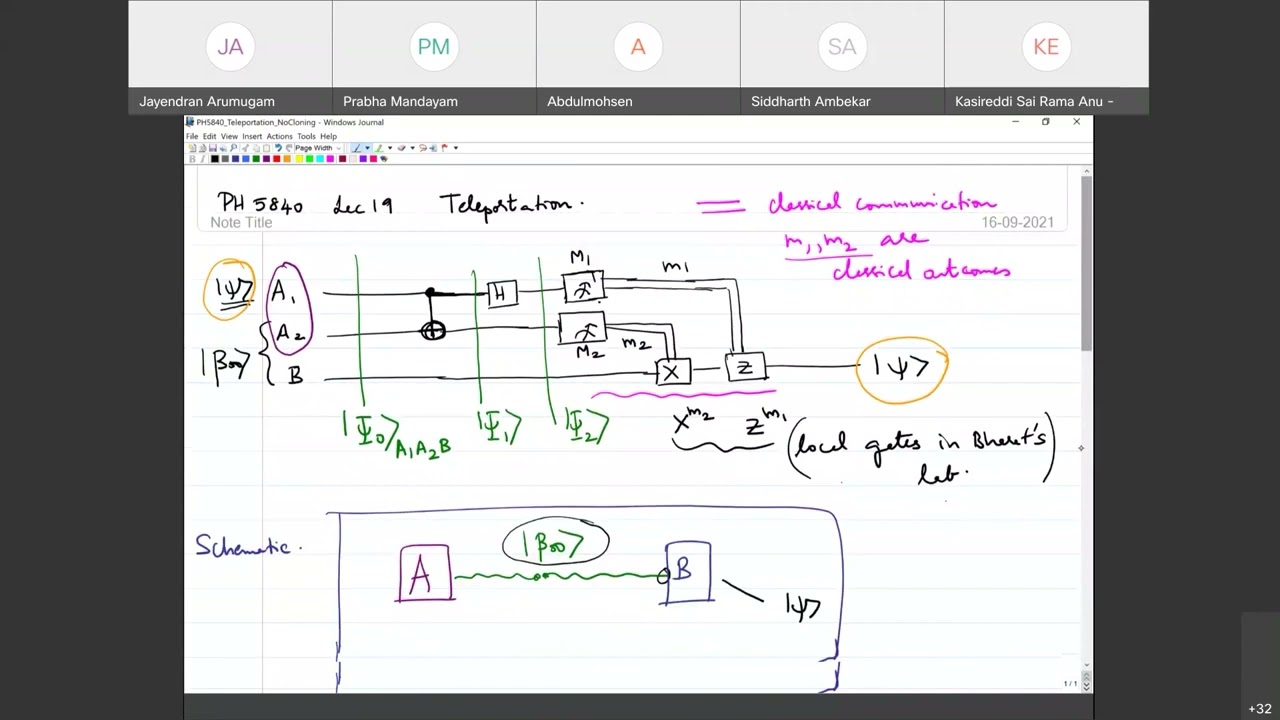Click the 16-09-2021 note date
The image size is (1280, 720).
pyautogui.click(x=1017, y=222)
